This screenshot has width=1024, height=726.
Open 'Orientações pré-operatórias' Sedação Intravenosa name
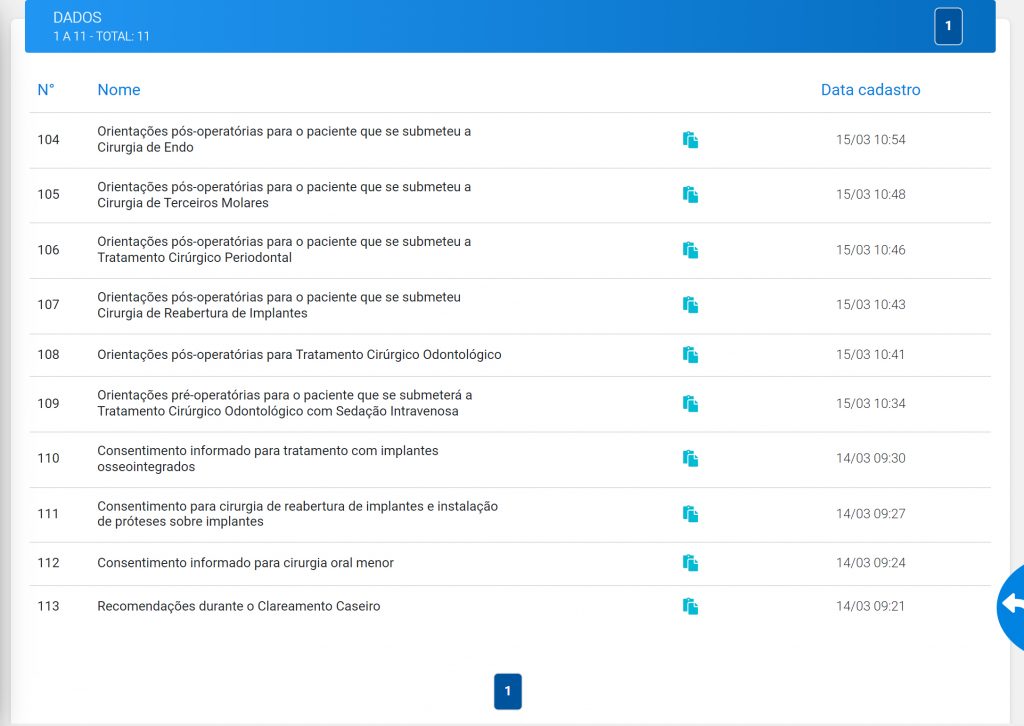285,403
